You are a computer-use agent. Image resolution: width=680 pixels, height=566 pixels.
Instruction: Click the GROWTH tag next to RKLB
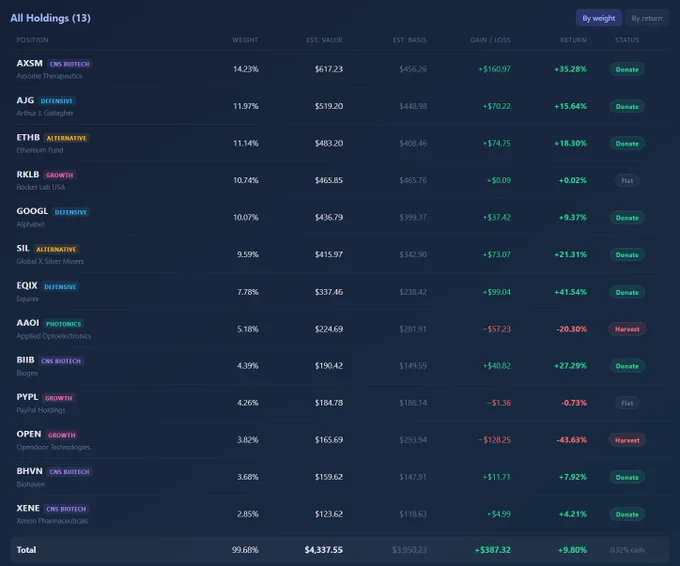59,175
